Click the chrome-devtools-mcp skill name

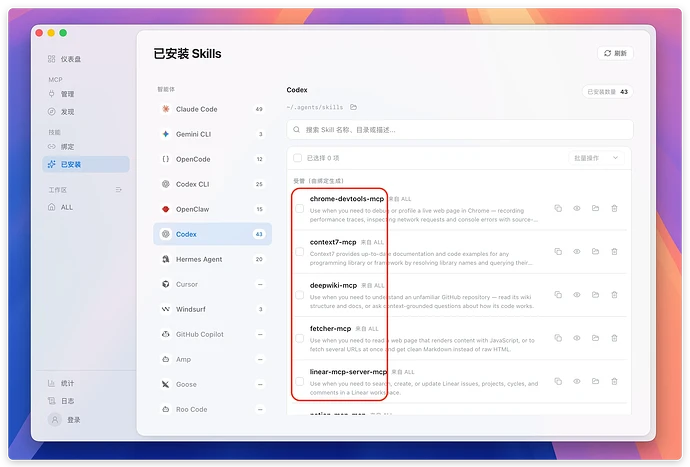coord(347,199)
